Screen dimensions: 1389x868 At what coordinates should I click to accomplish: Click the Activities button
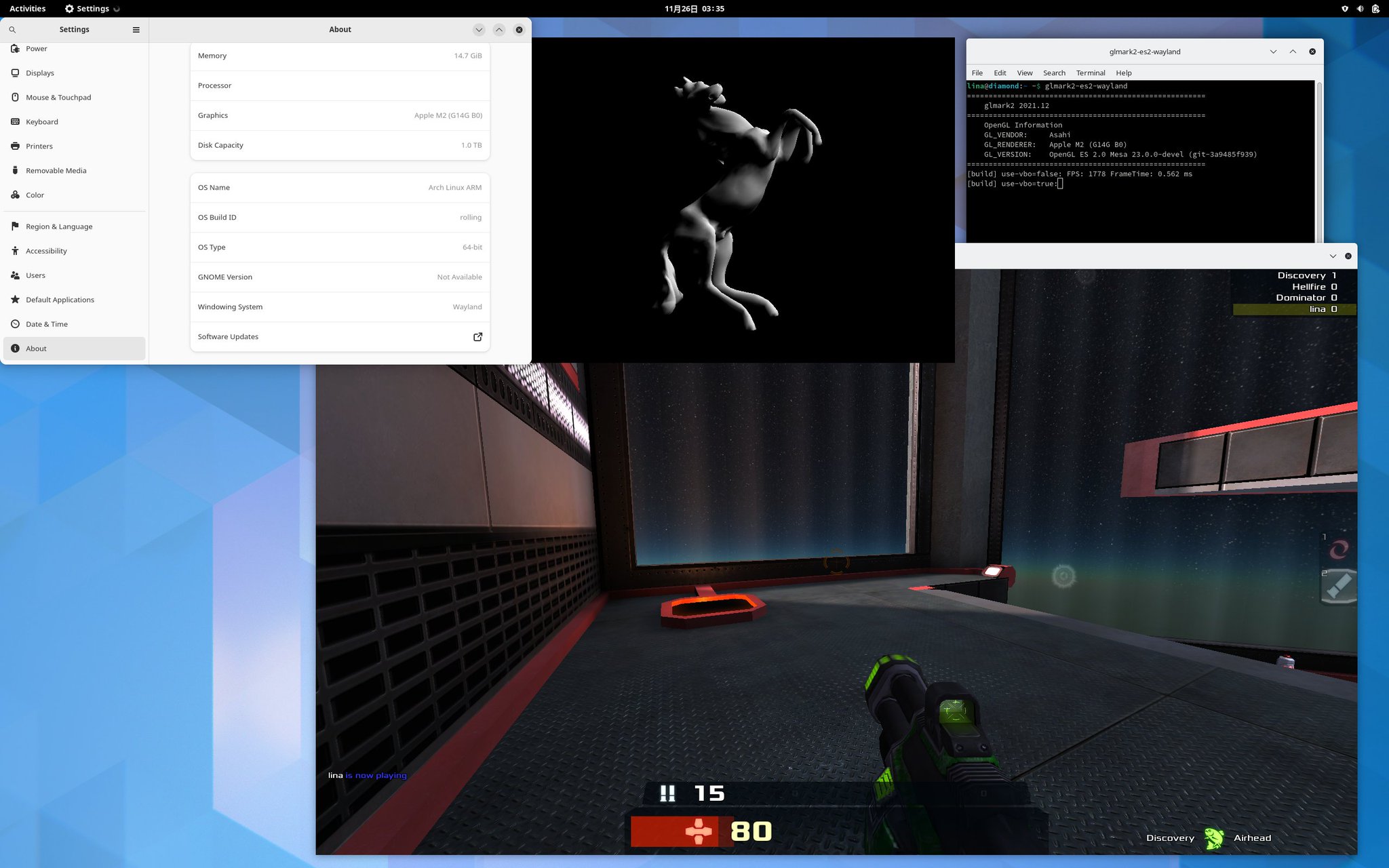(x=28, y=9)
